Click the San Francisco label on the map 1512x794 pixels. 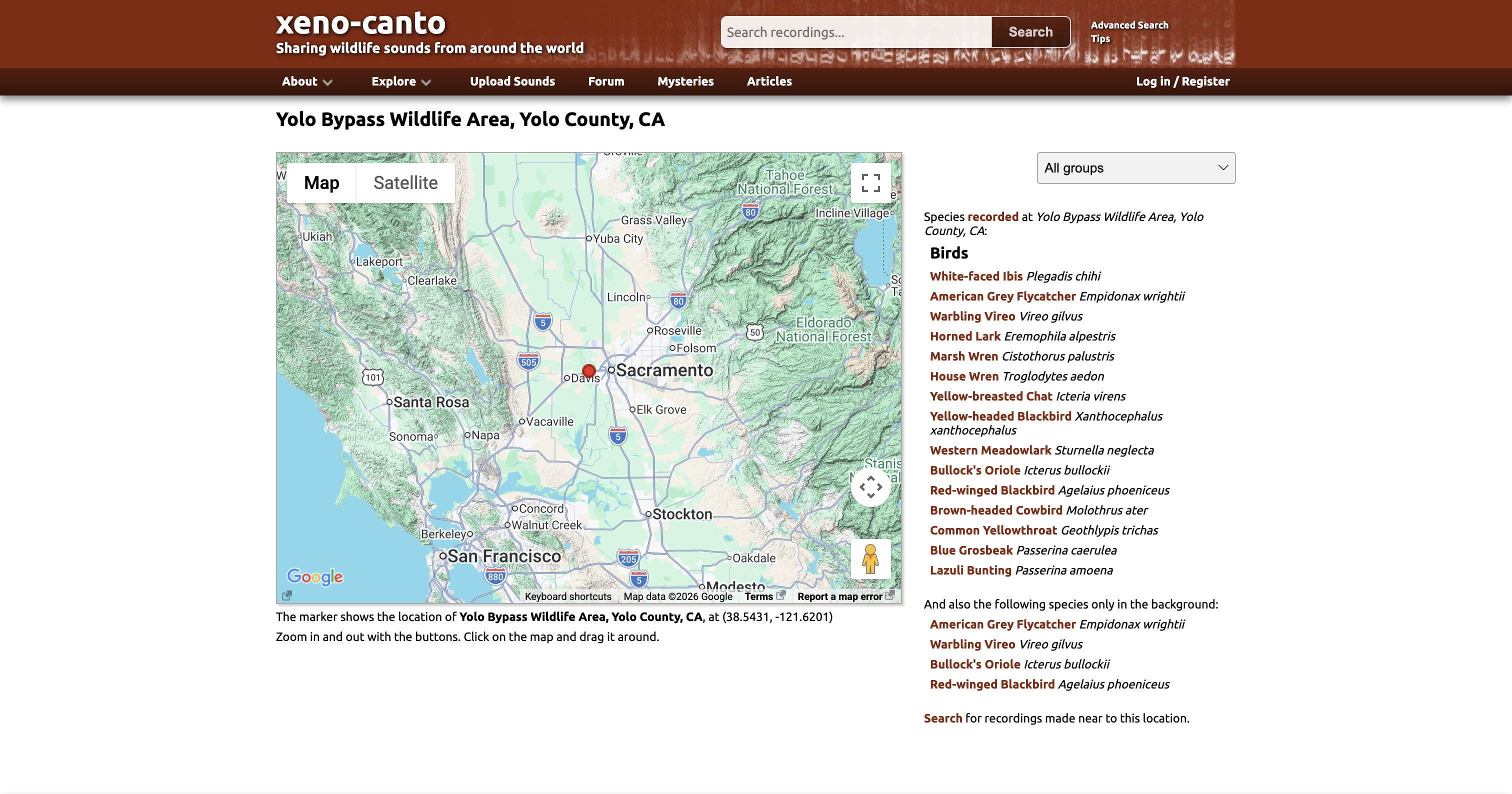(504, 555)
